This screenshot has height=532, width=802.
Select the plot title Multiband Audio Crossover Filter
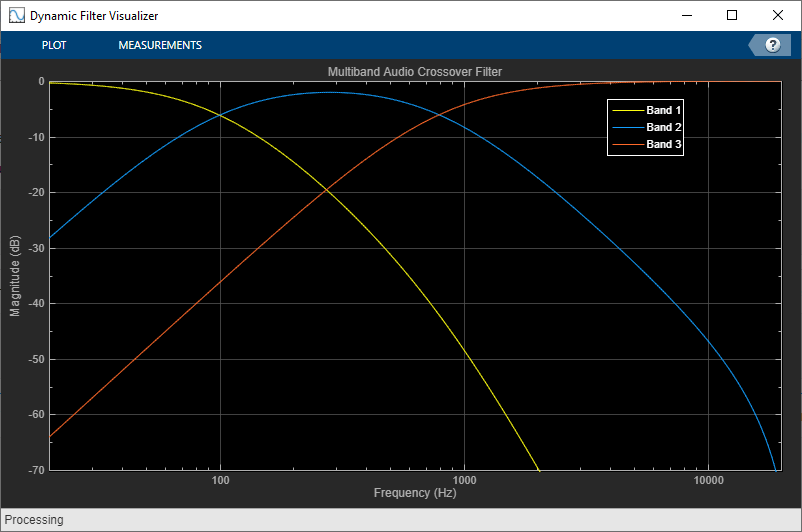[415, 72]
